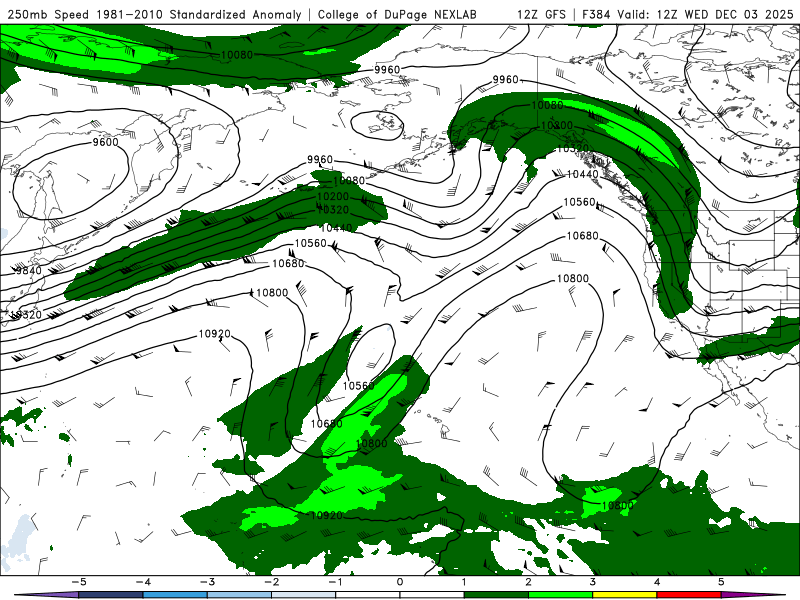Click the positive 4 tick label on the color bar

(657, 582)
